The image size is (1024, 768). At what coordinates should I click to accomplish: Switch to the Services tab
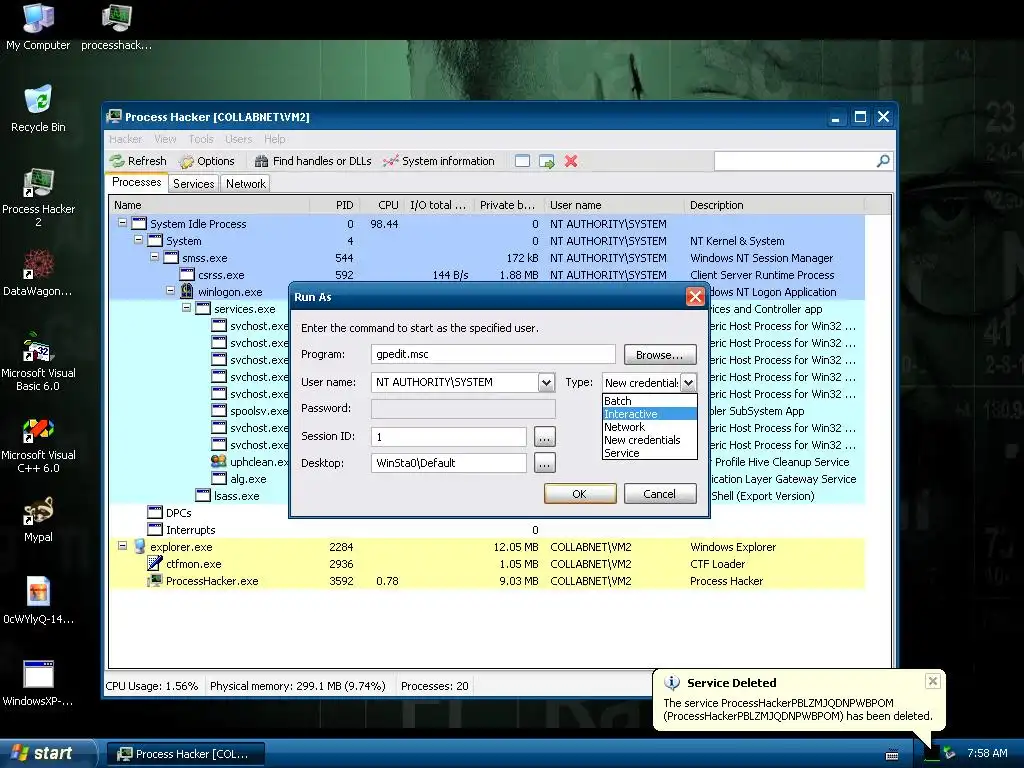[193, 184]
